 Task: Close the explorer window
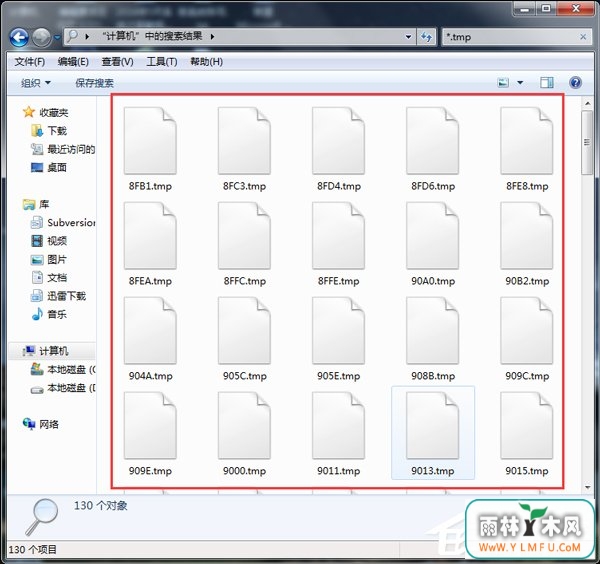(x=576, y=8)
